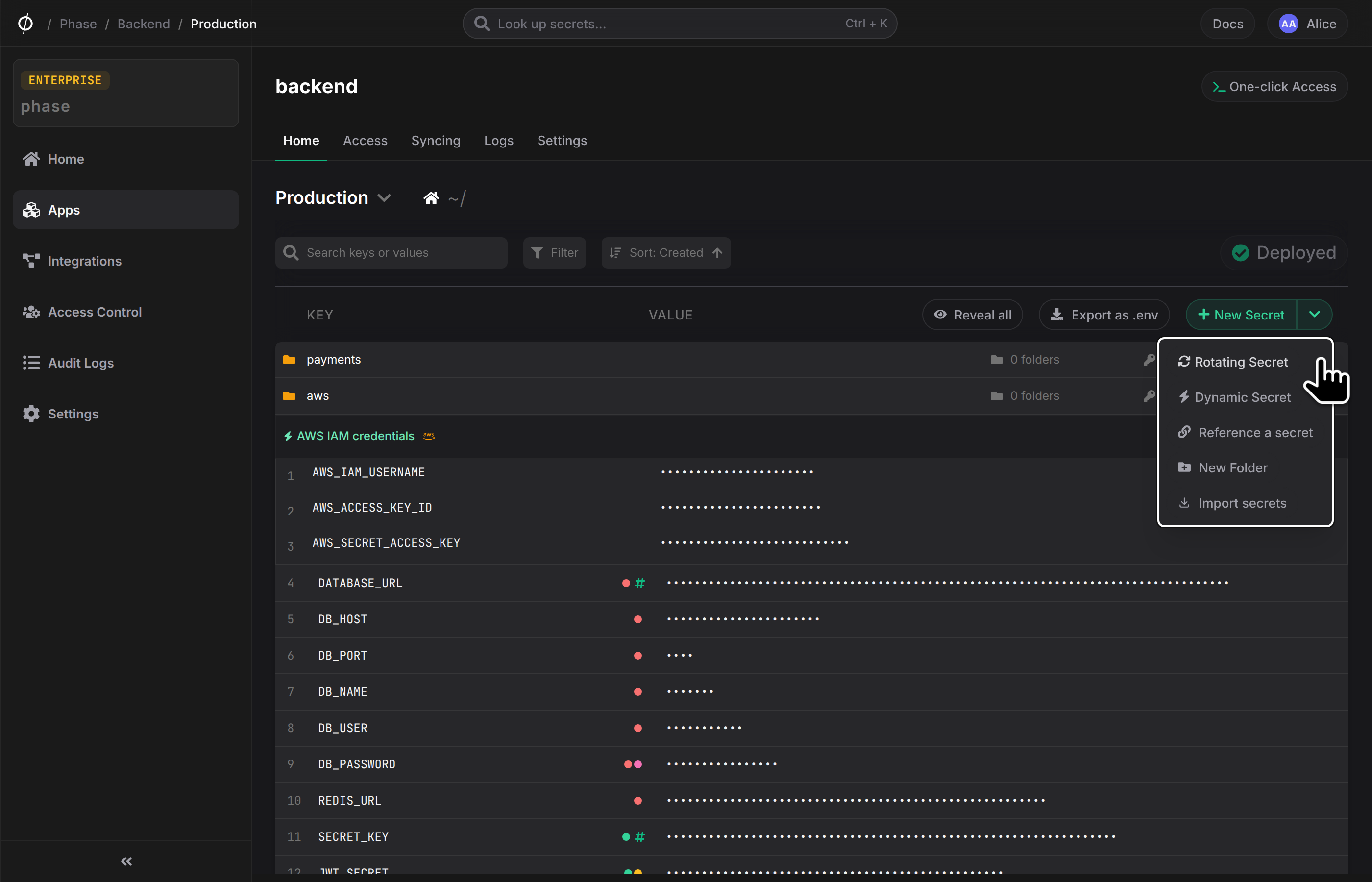Viewport: 1372px width, 882px height.
Task: Switch to the Syncing tab
Action: click(435, 140)
